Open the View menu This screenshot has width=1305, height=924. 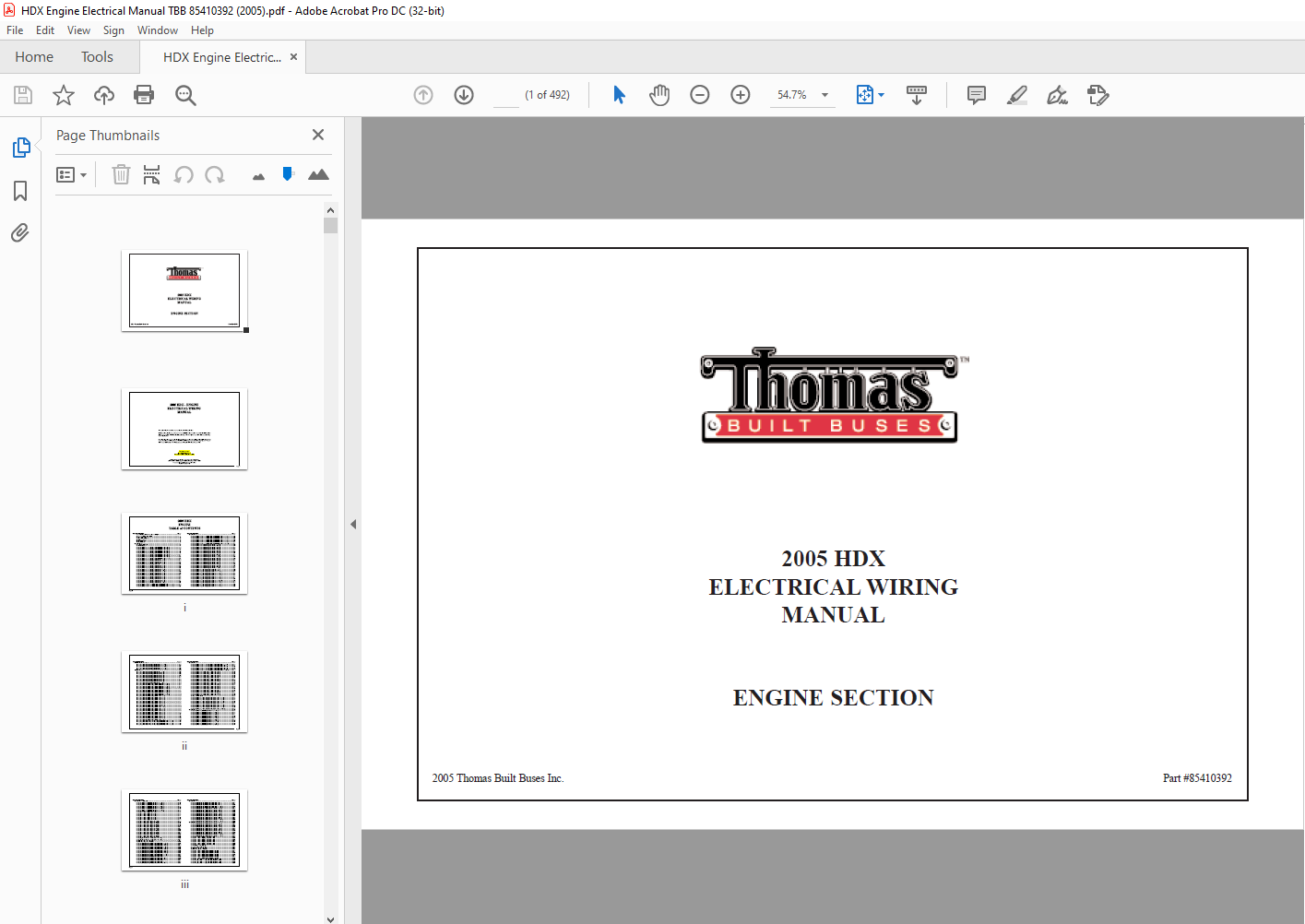pos(78,30)
